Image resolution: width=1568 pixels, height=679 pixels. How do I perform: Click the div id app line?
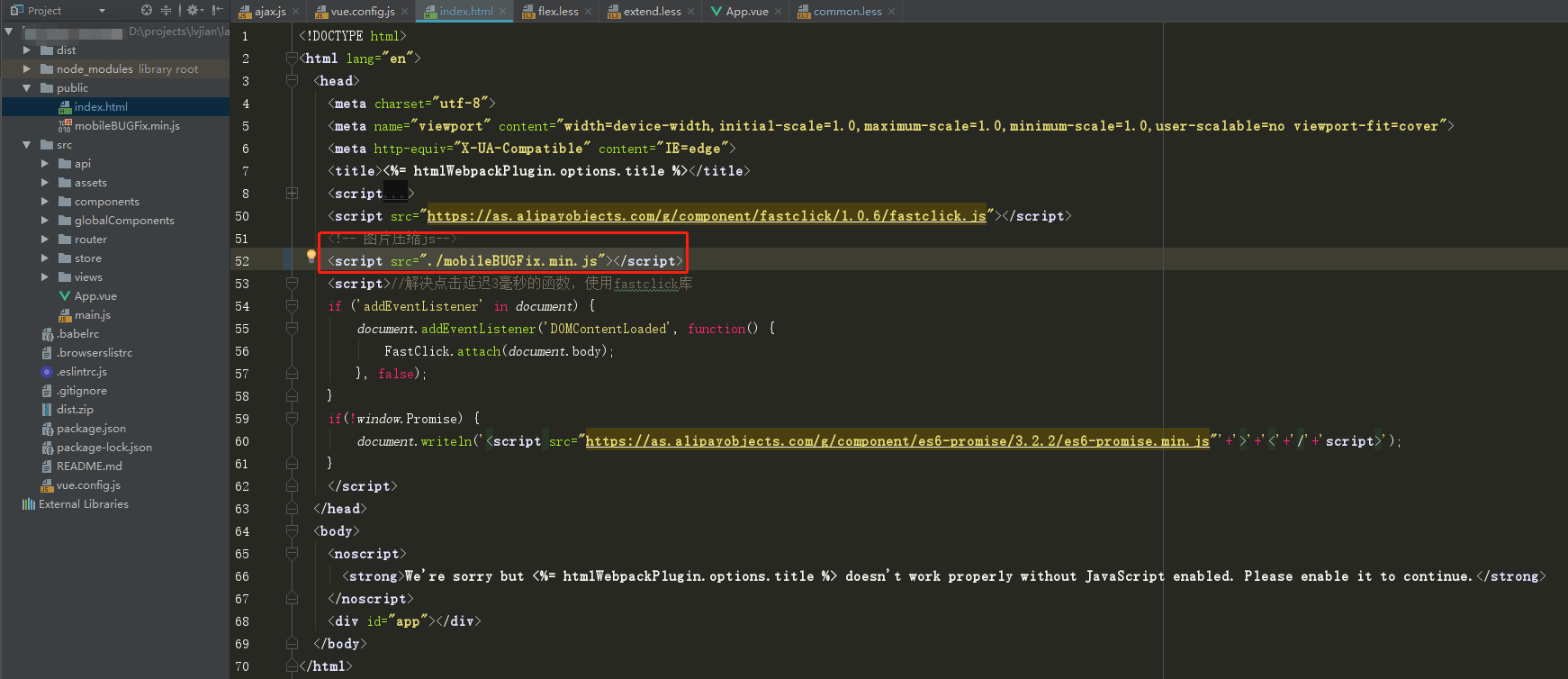click(x=404, y=621)
